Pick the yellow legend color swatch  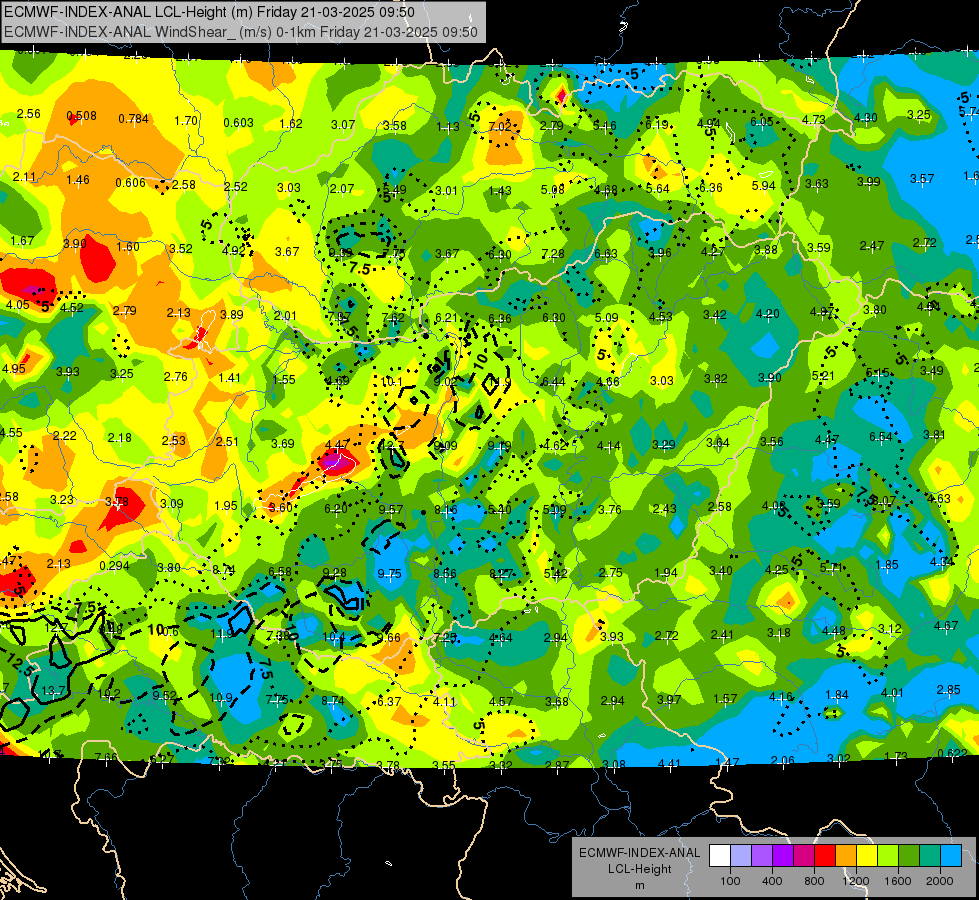point(867,856)
